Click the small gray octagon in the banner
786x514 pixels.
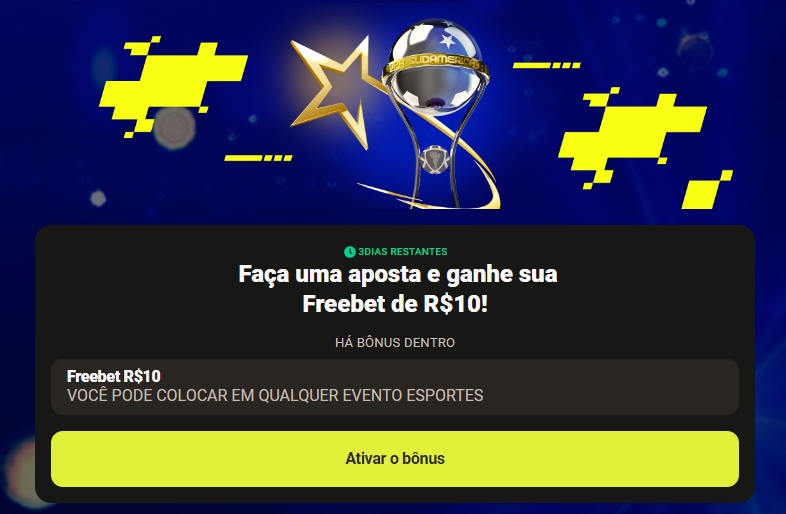[x=98, y=199]
